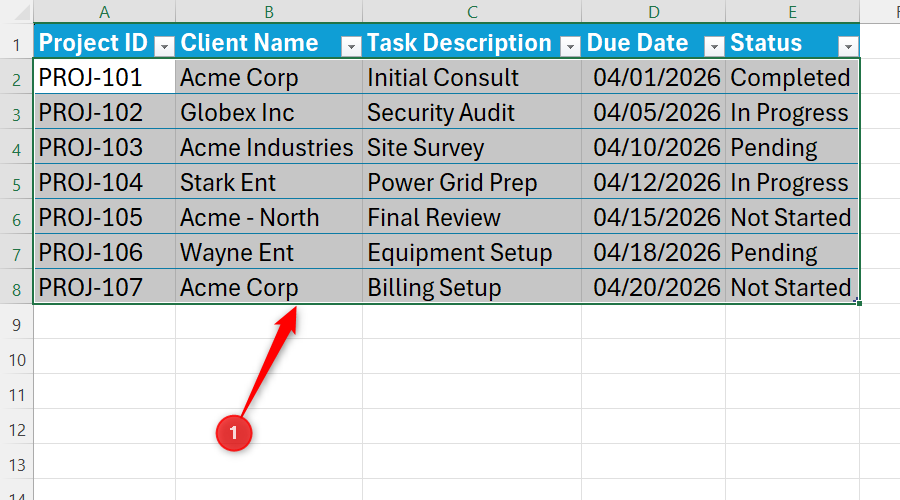
Task: Select the 04/12/2026 due date cell
Action: click(653, 181)
